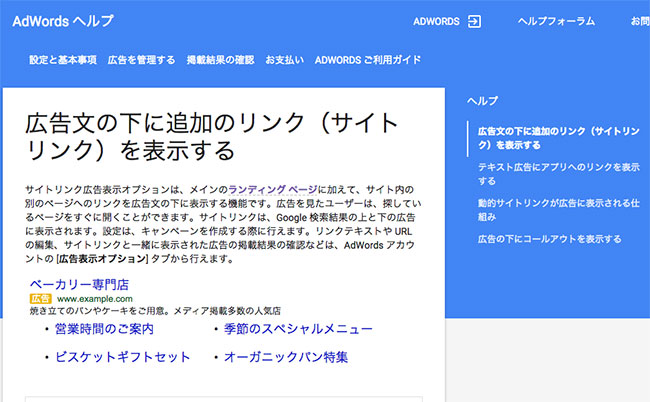This screenshot has height=402, width=650.
Task: Select sidebar item 広告文の下に追加のリンク（サイトリンク）を表示する
Action: (x=558, y=138)
